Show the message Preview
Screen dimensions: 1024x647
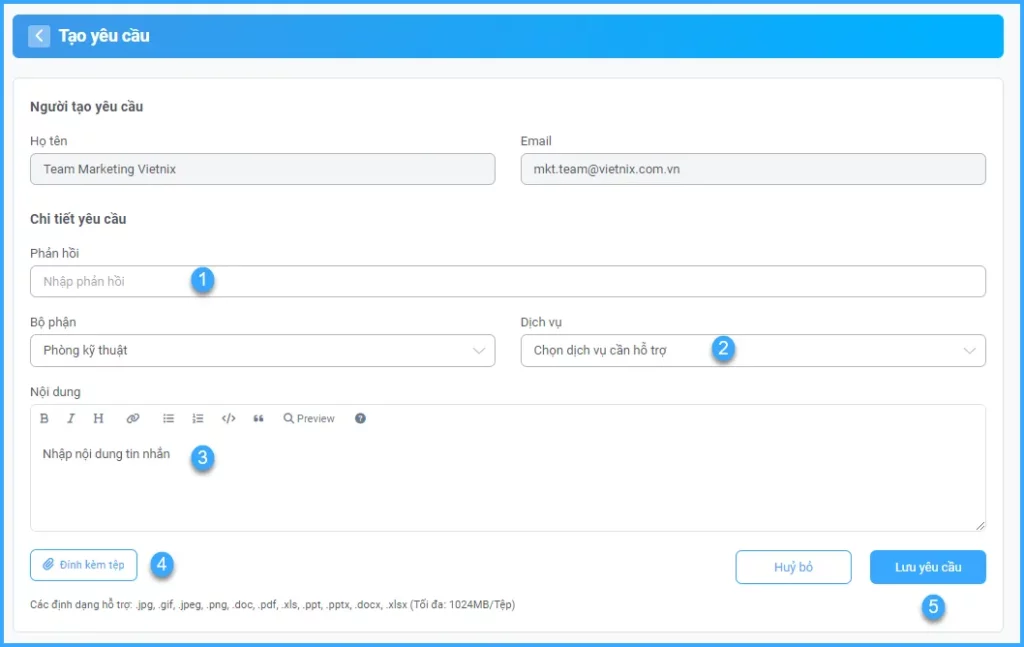309,419
